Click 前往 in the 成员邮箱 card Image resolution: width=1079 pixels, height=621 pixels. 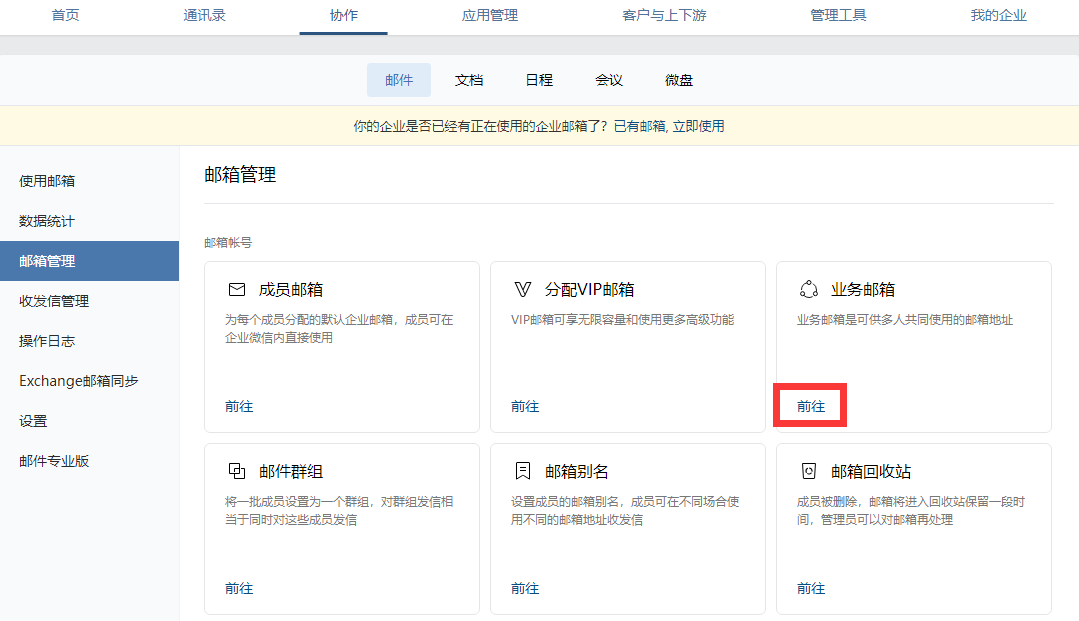point(239,406)
